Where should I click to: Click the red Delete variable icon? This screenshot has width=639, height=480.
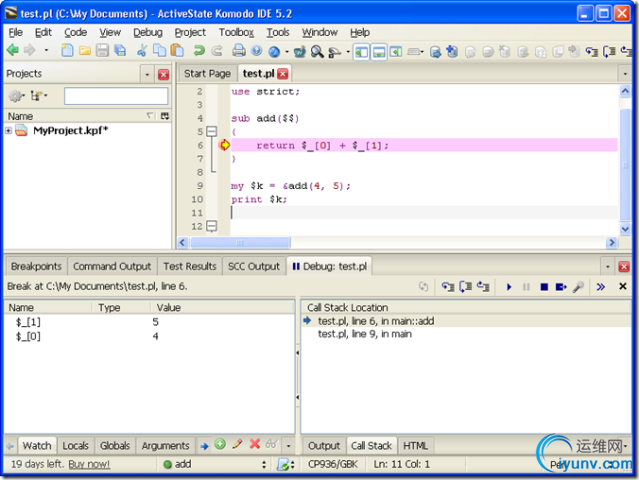255,444
